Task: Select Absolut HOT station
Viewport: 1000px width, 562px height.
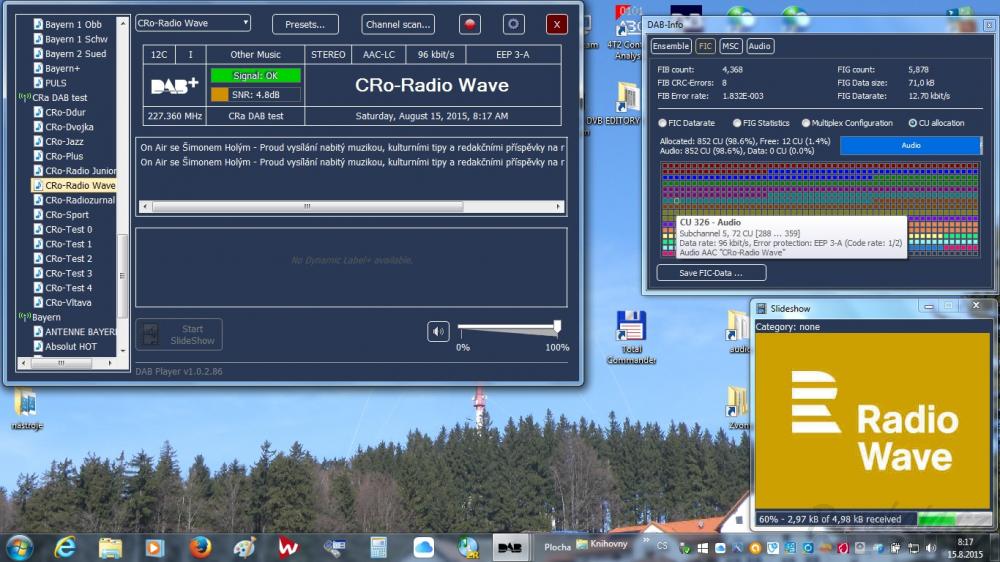Action: pyautogui.click(x=70, y=346)
